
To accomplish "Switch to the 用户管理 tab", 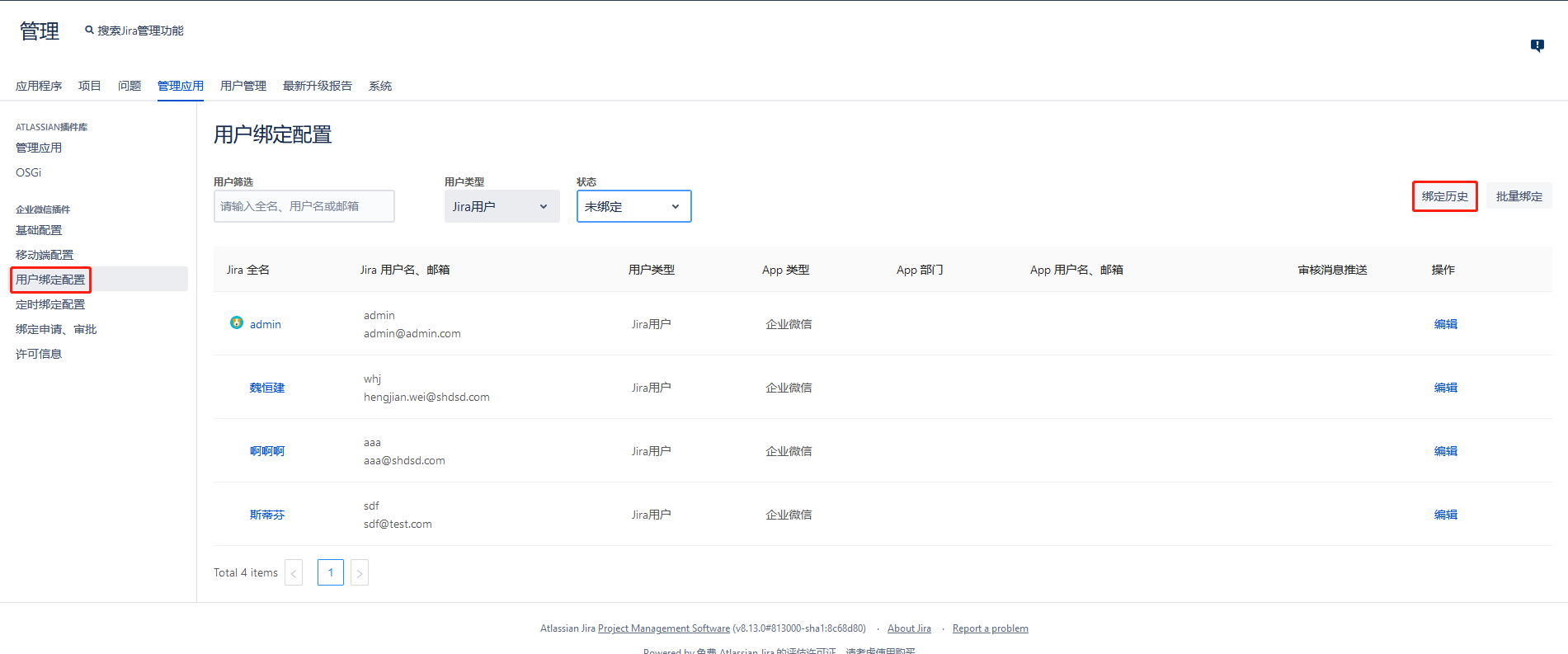I will click(242, 86).
